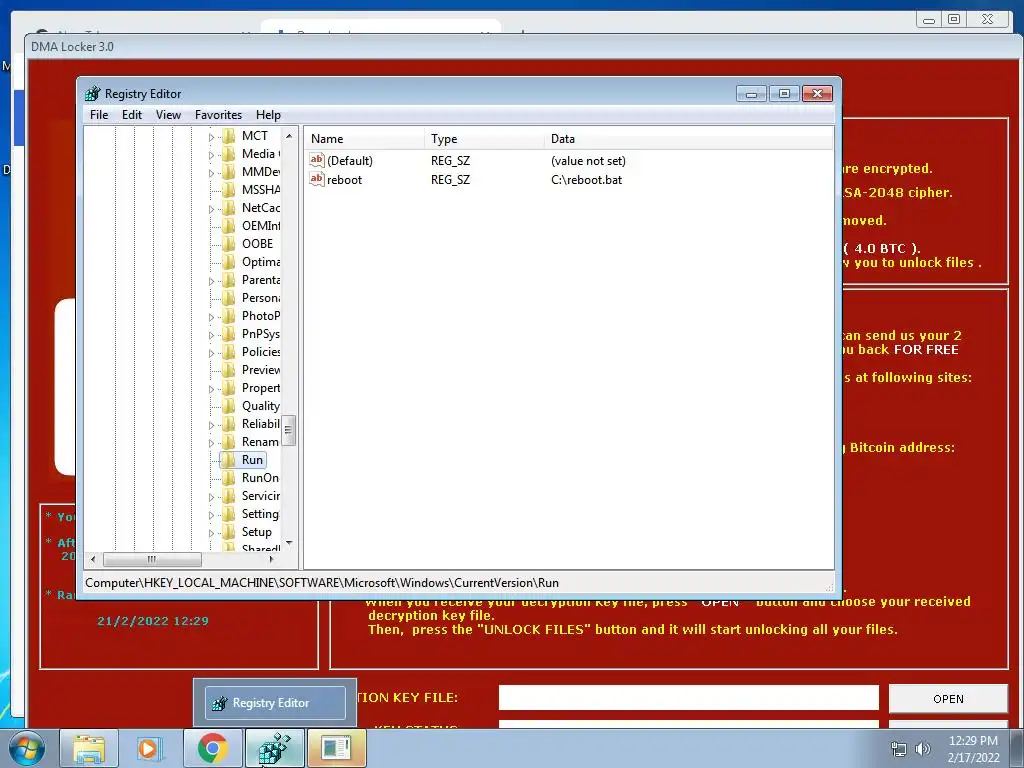Open Windows Media Player from taskbar
This screenshot has height=768, width=1024.
pyautogui.click(x=150, y=748)
